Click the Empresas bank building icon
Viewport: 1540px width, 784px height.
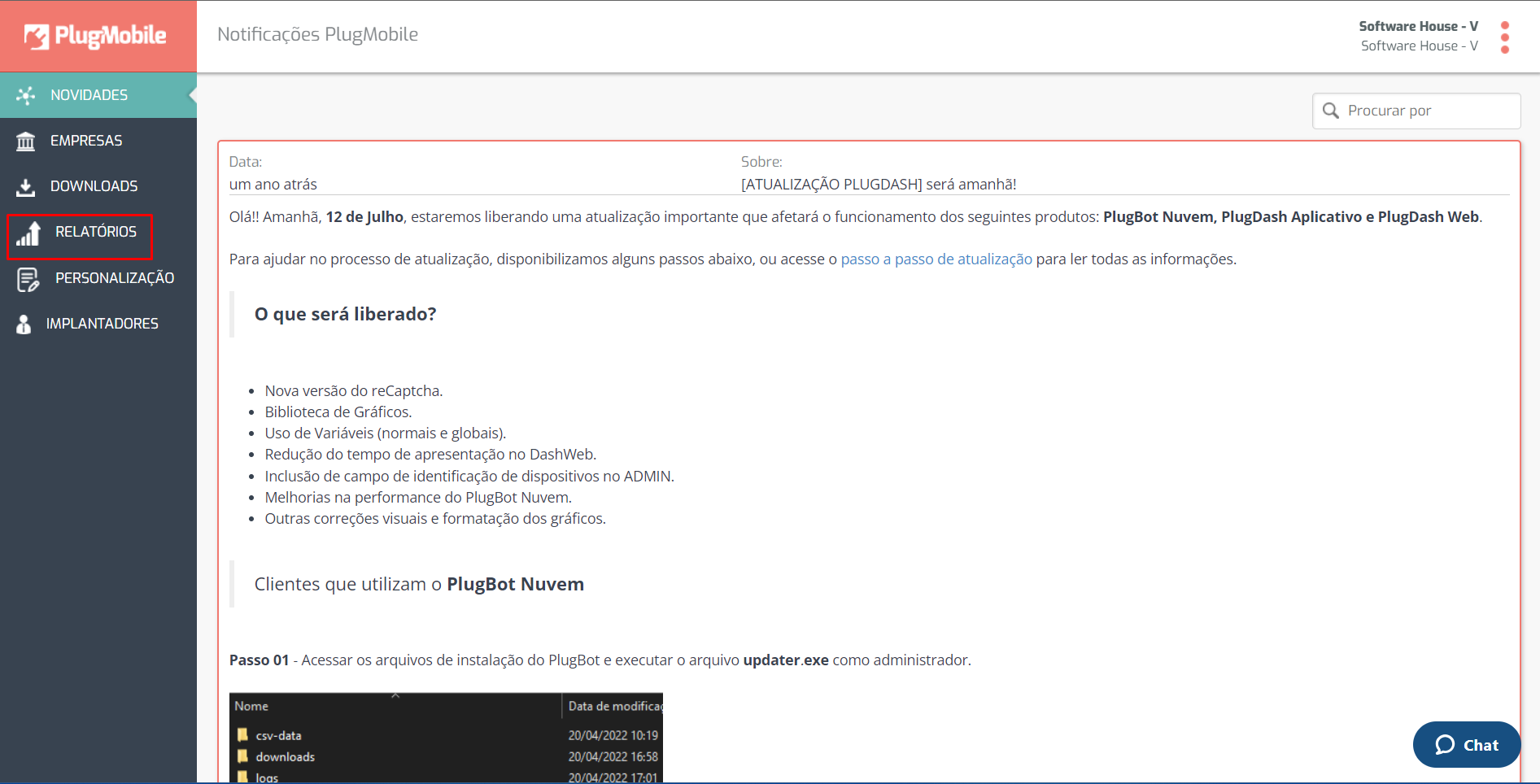click(x=26, y=142)
